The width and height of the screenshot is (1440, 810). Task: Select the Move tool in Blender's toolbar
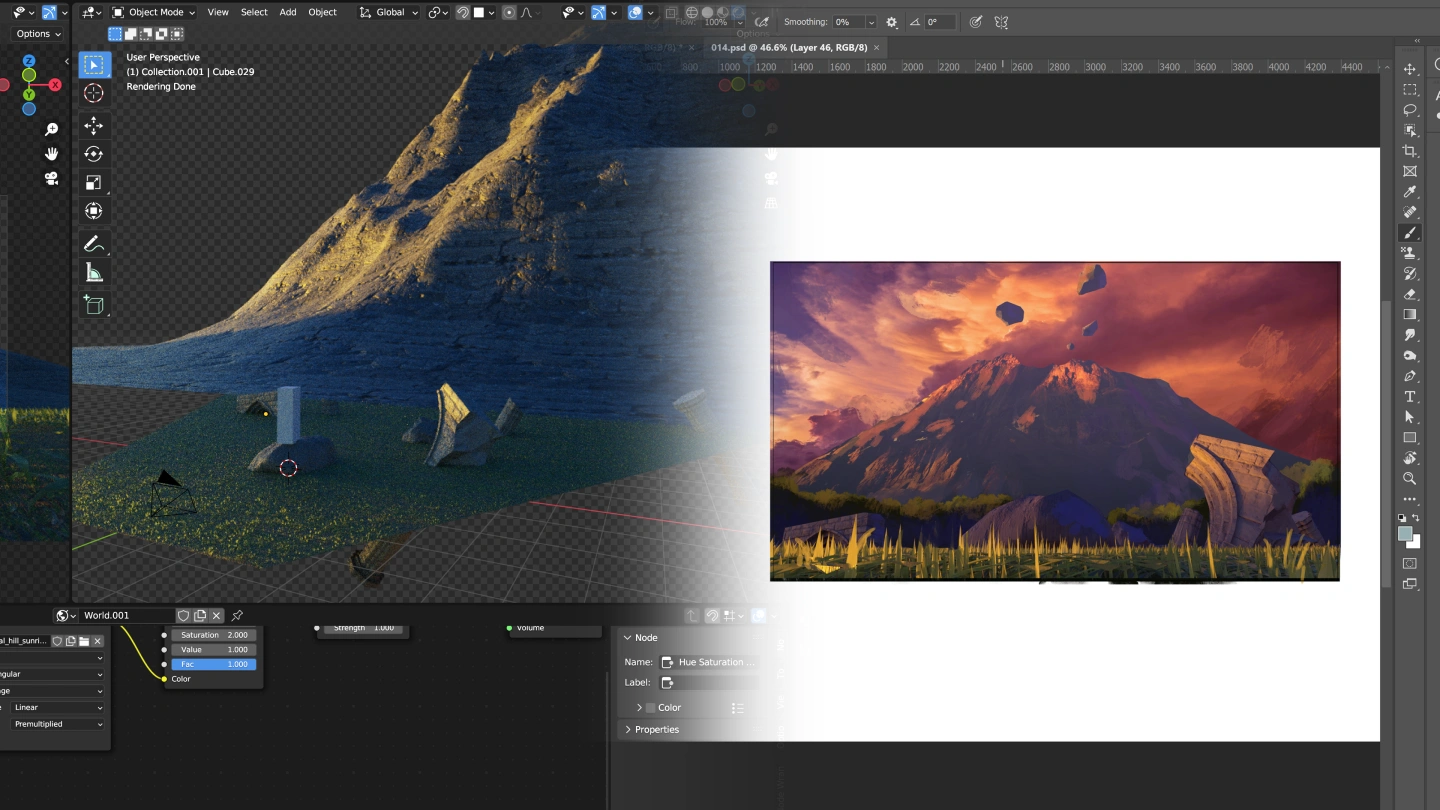[x=94, y=126]
